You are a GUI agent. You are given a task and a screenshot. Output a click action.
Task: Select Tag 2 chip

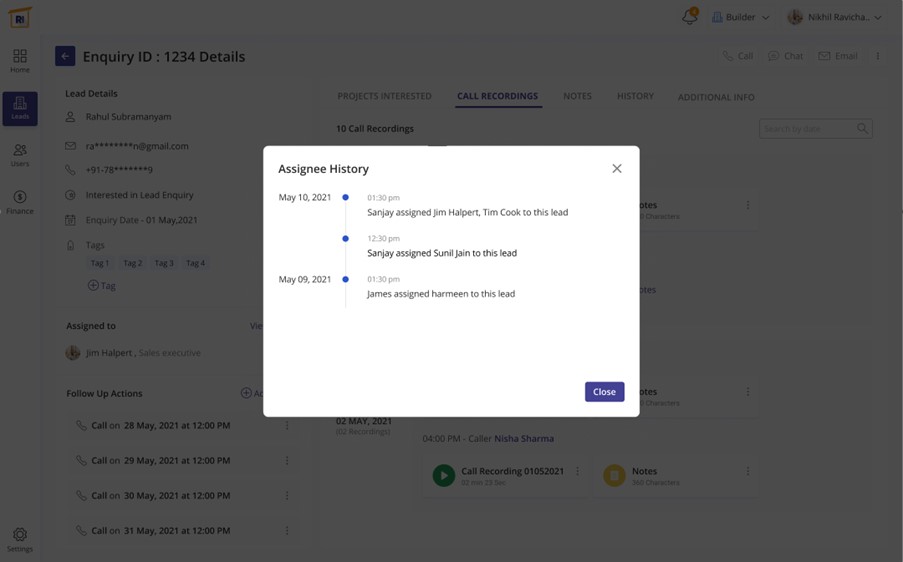pyautogui.click(x=132, y=263)
